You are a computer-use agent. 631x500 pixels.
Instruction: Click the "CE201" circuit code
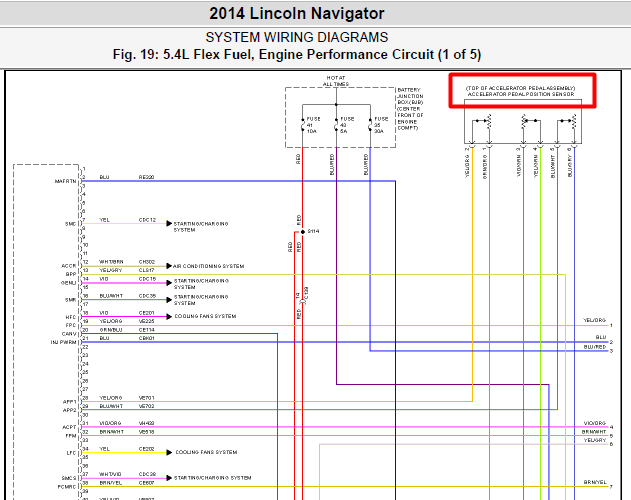click(146, 313)
